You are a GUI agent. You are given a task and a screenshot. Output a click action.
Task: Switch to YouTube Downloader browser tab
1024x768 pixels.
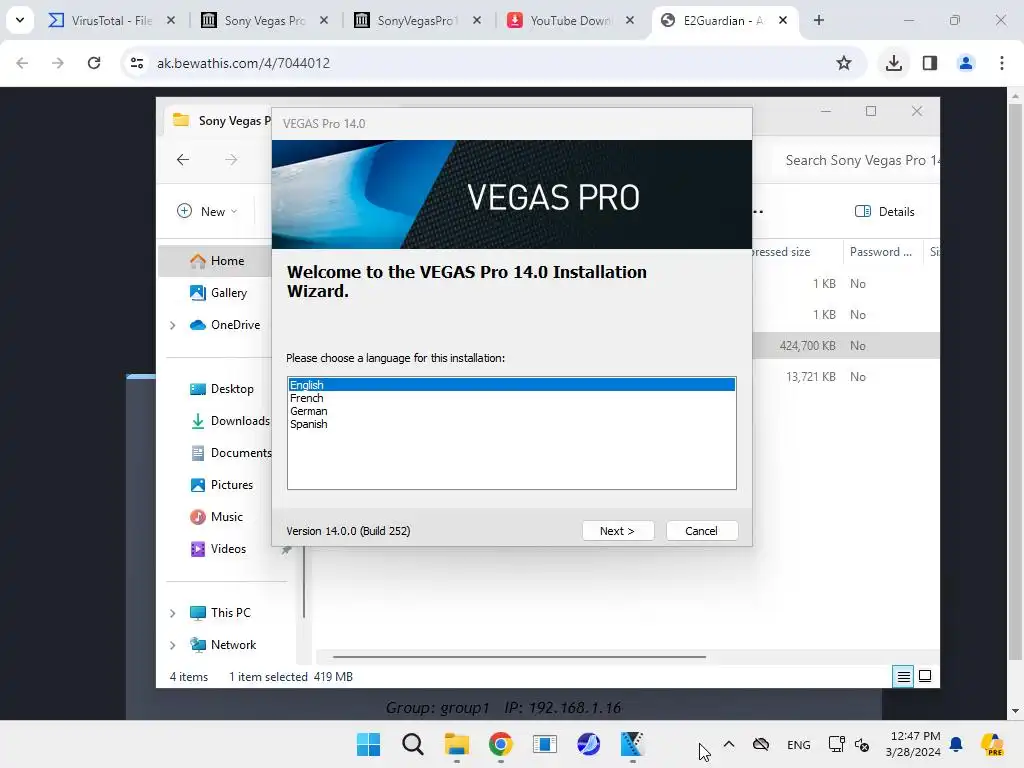point(570,20)
